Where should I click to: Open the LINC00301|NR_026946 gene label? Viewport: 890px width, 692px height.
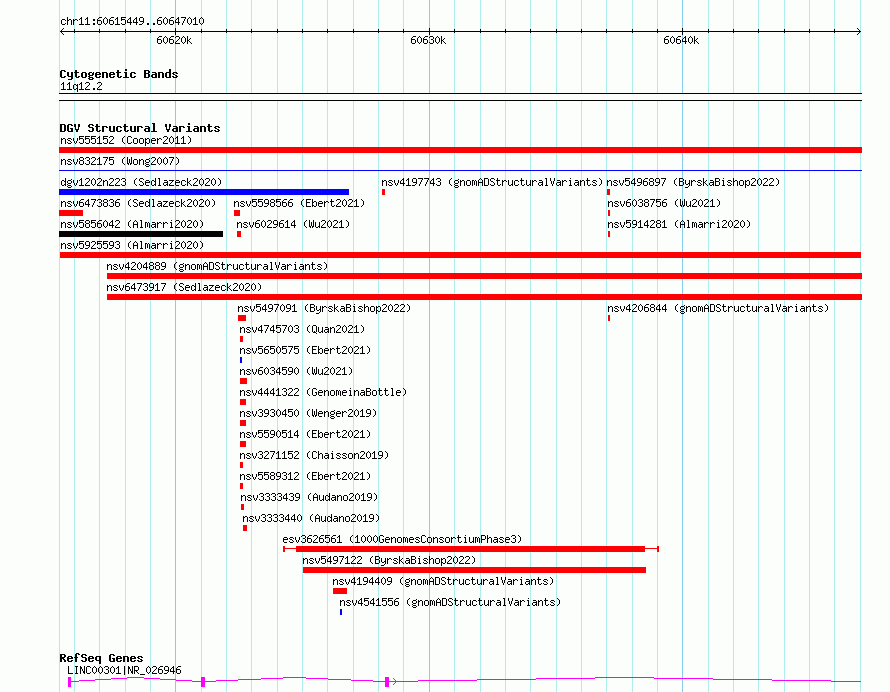pyautogui.click(x=124, y=670)
